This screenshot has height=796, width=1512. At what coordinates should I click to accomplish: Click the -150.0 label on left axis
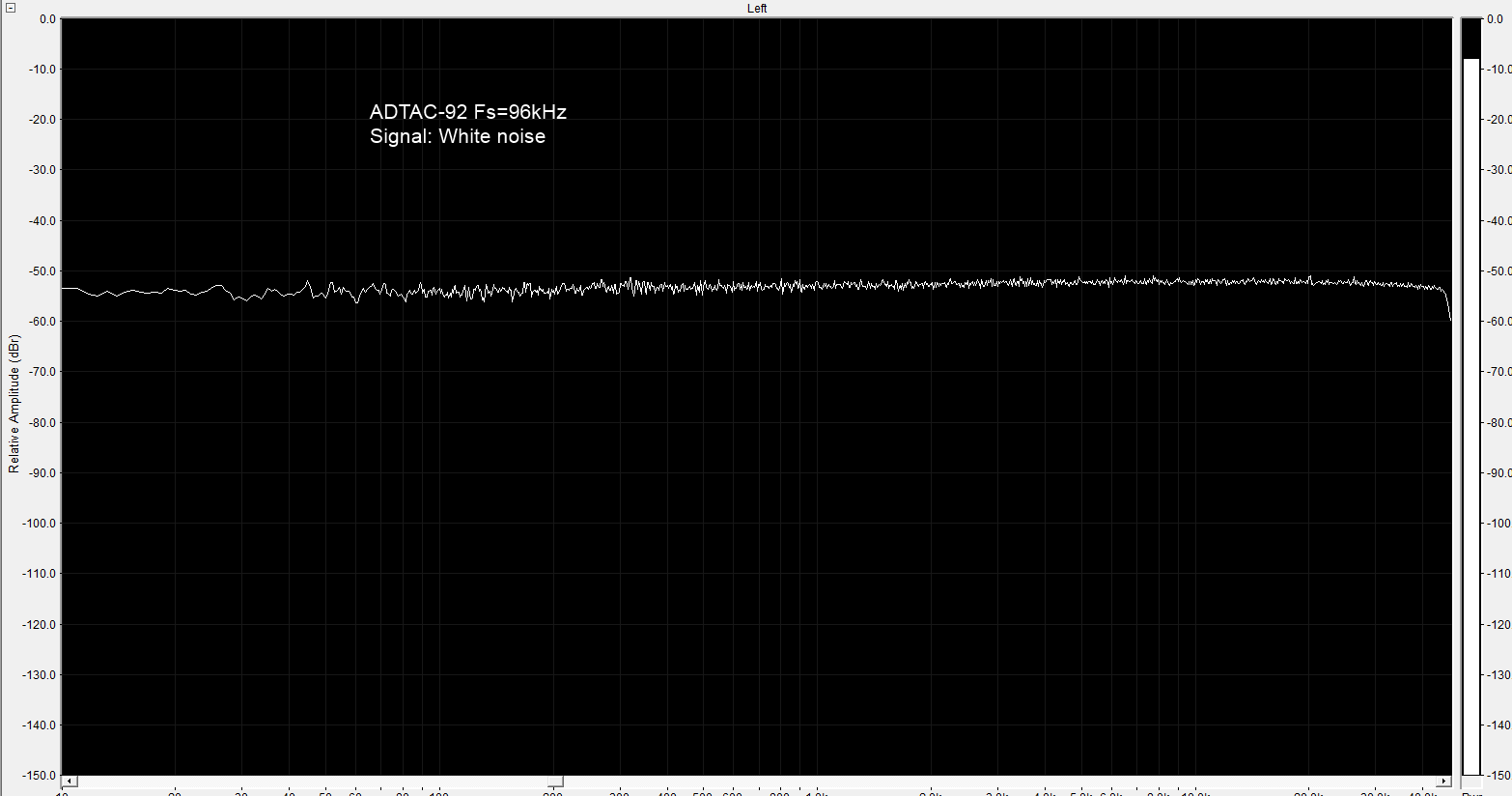[x=41, y=776]
